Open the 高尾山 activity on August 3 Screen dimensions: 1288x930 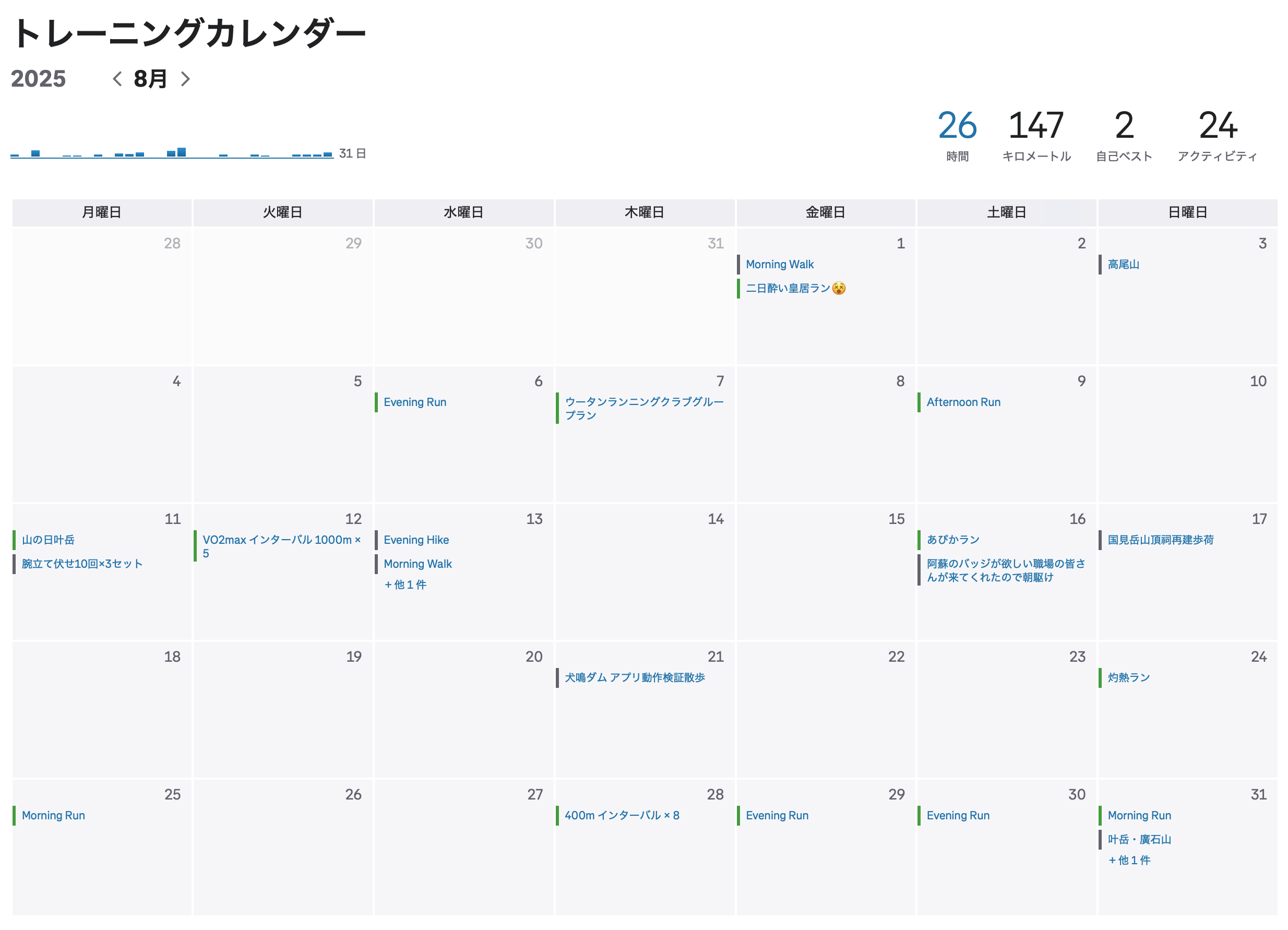pyautogui.click(x=1123, y=264)
